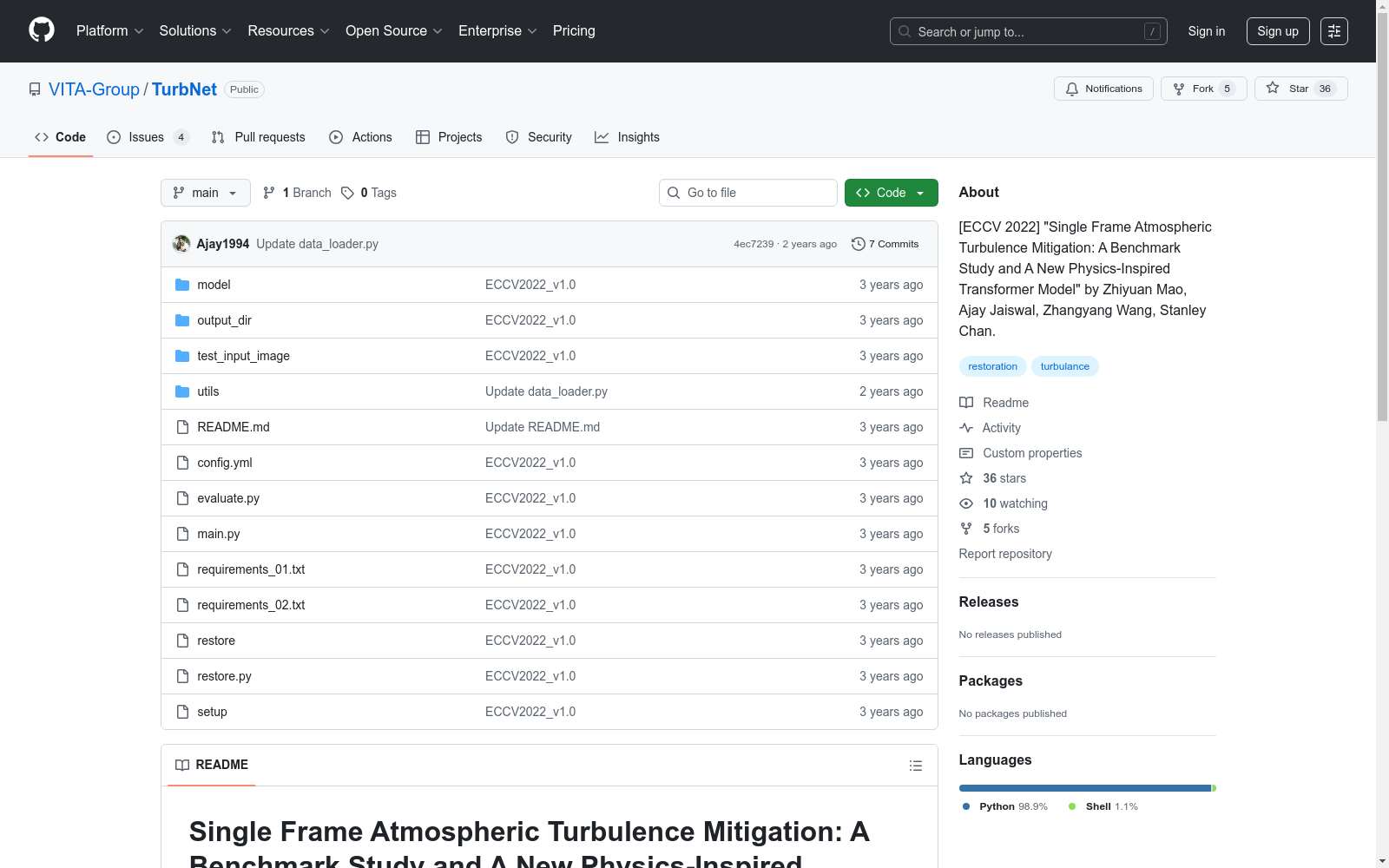This screenshot has height=868, width=1389.
Task: Open the Pricing page
Action: coord(574,30)
